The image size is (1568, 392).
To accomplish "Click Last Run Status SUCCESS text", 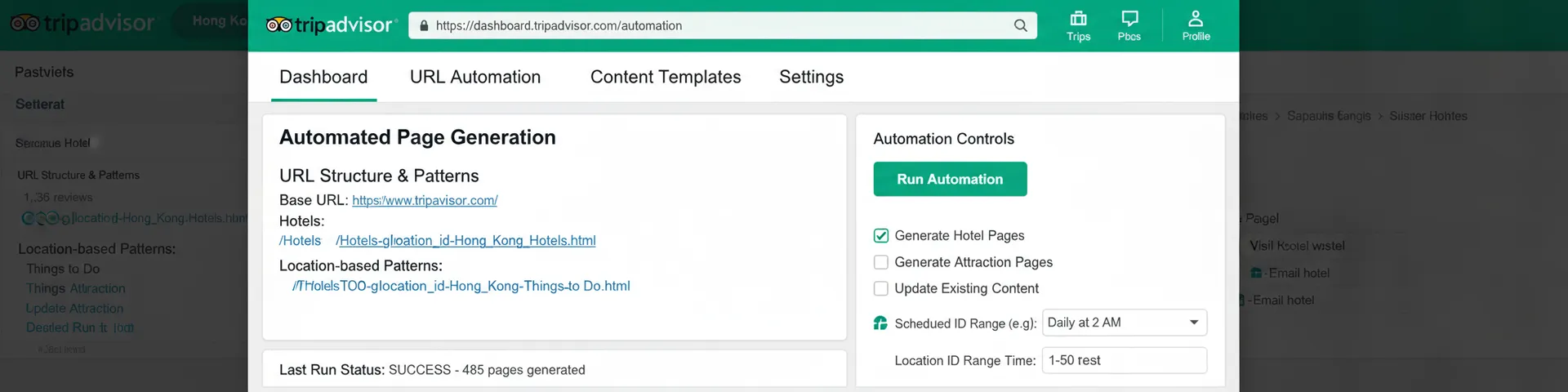I will [432, 370].
